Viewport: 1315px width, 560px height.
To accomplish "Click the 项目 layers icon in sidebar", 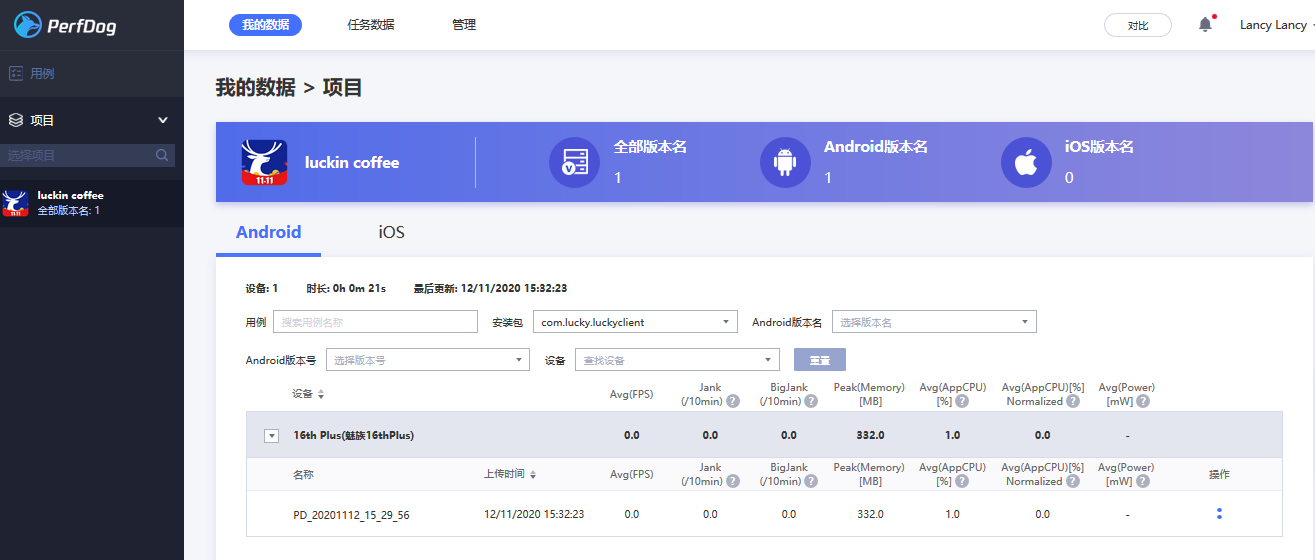I will pos(16,120).
